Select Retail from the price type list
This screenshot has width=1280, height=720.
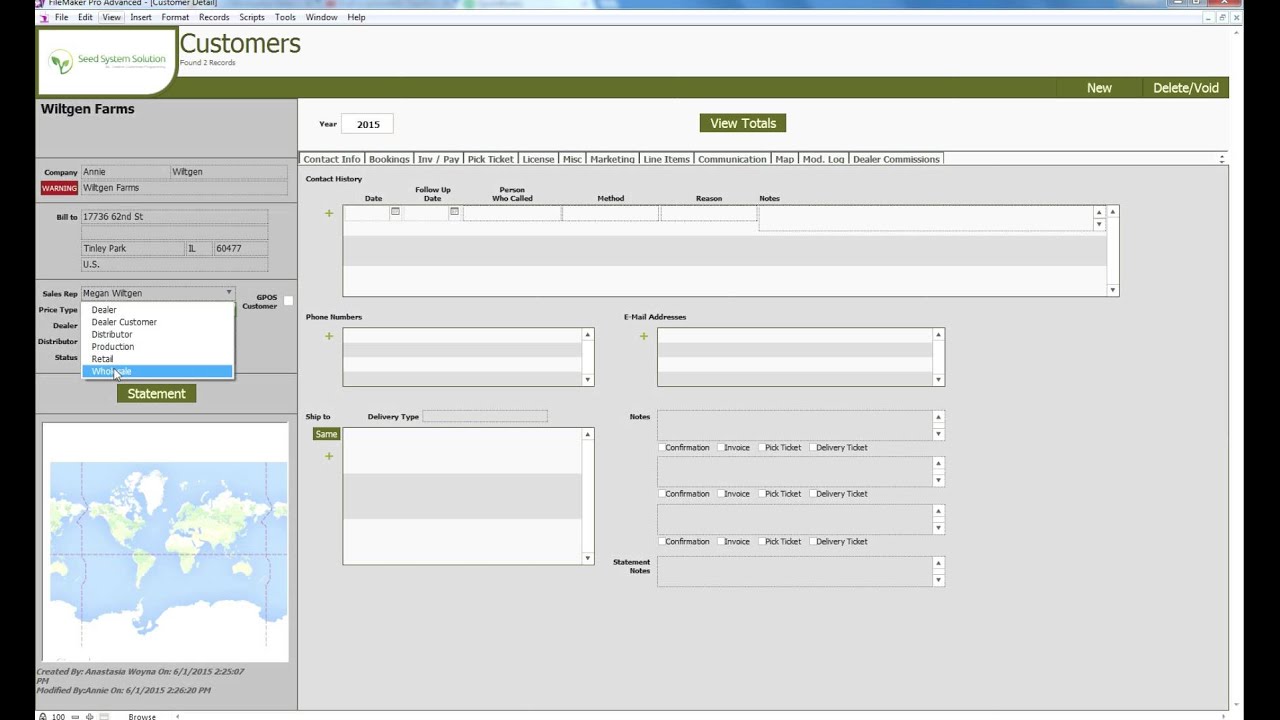pos(157,359)
